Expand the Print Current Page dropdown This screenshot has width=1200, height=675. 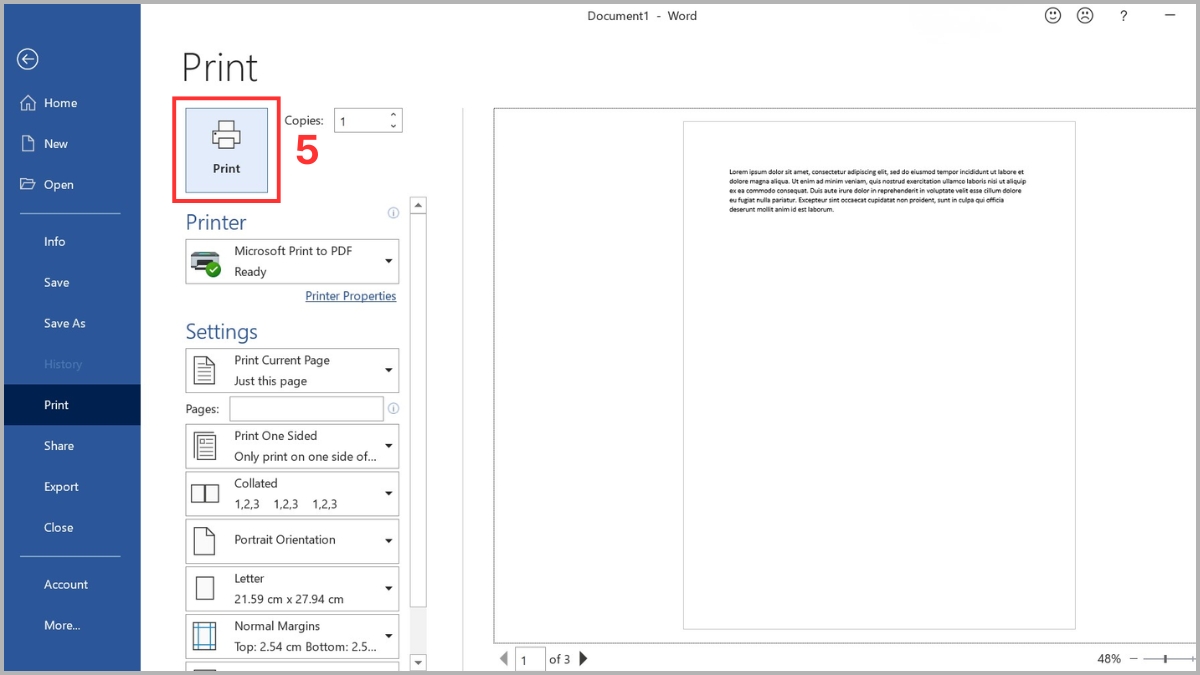click(x=291, y=370)
